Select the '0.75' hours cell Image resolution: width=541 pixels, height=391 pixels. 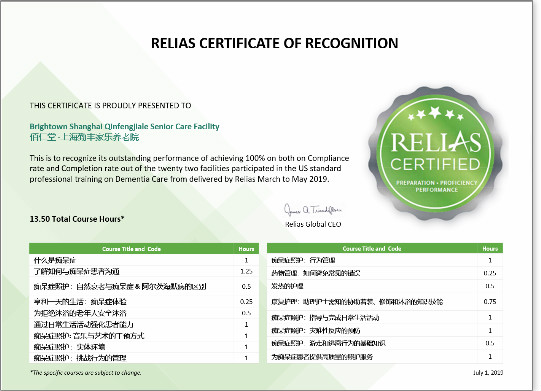(490, 302)
